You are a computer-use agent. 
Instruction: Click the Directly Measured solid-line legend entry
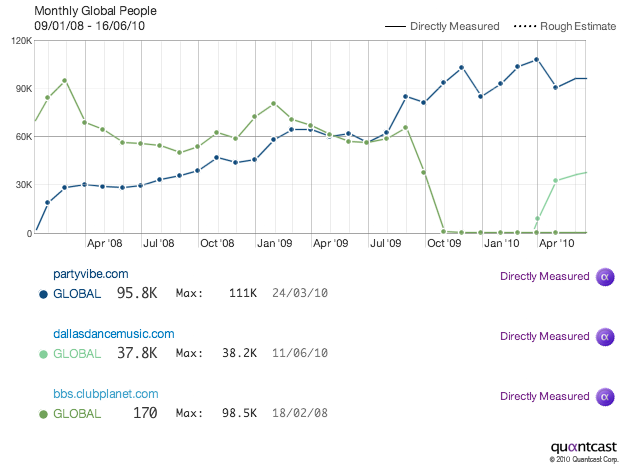click(442, 27)
